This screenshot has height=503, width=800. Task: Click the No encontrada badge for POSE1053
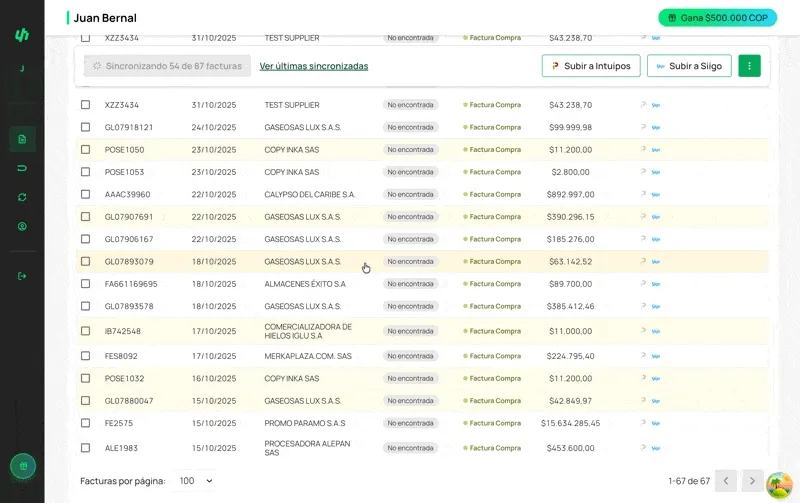410,172
